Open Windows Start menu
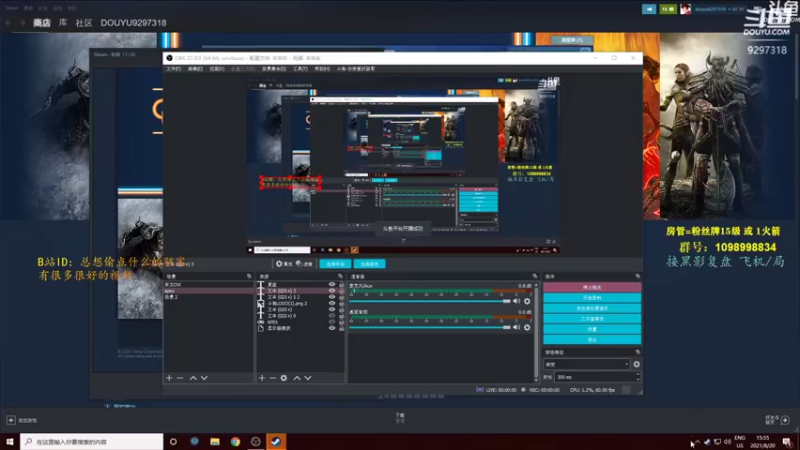Viewport: 800px width, 450px height. pos(10,441)
